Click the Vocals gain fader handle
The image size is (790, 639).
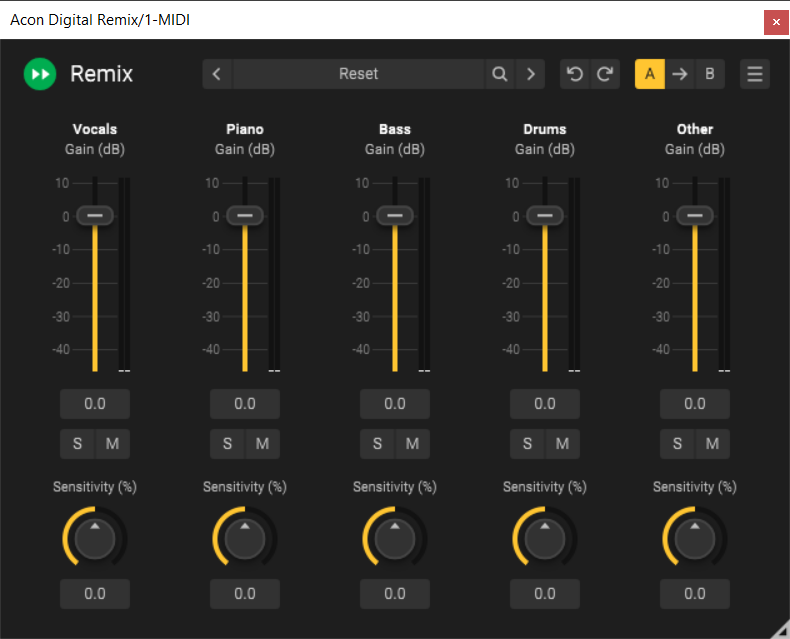coord(95,215)
